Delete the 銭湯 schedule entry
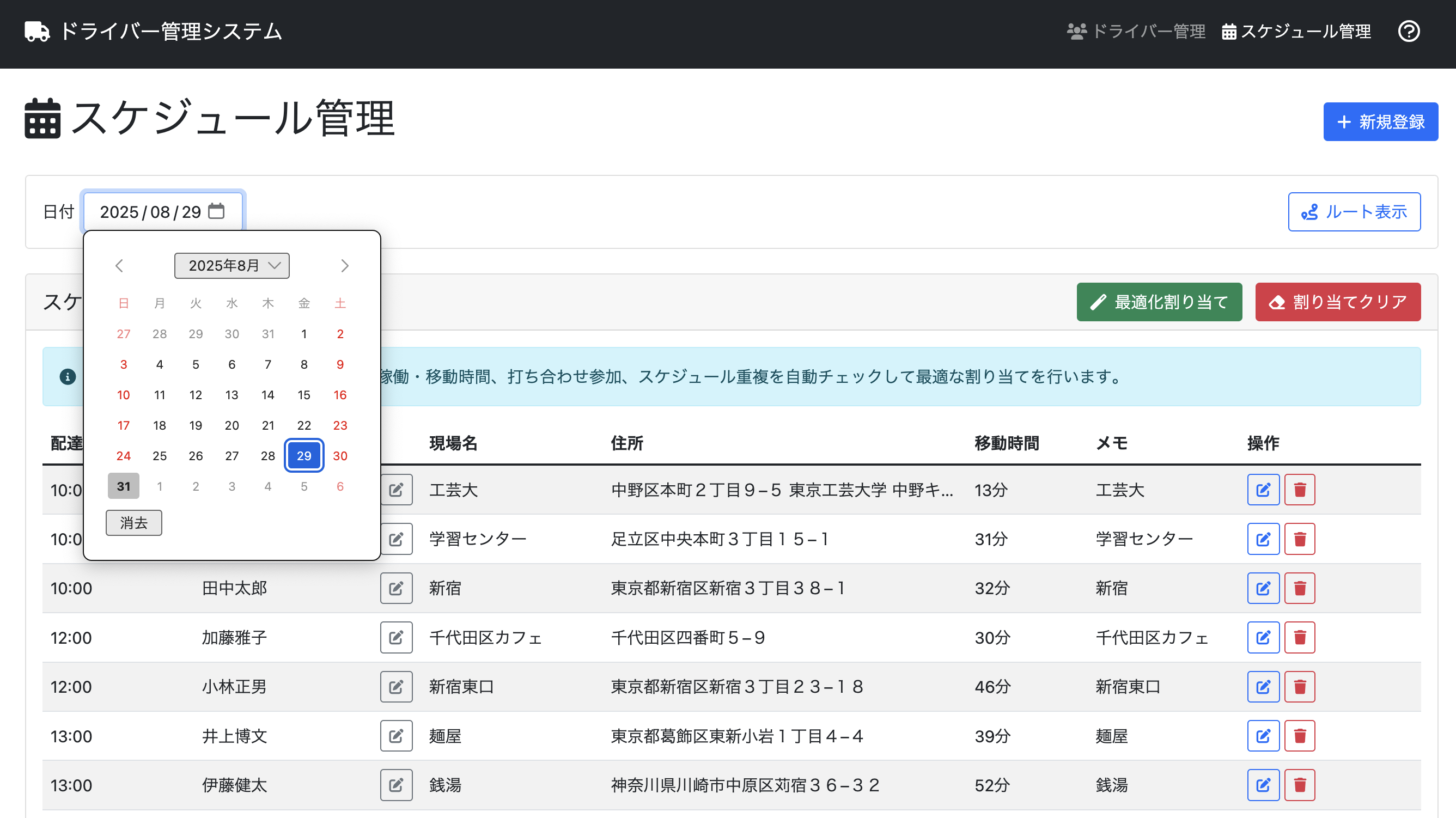 [x=1300, y=785]
